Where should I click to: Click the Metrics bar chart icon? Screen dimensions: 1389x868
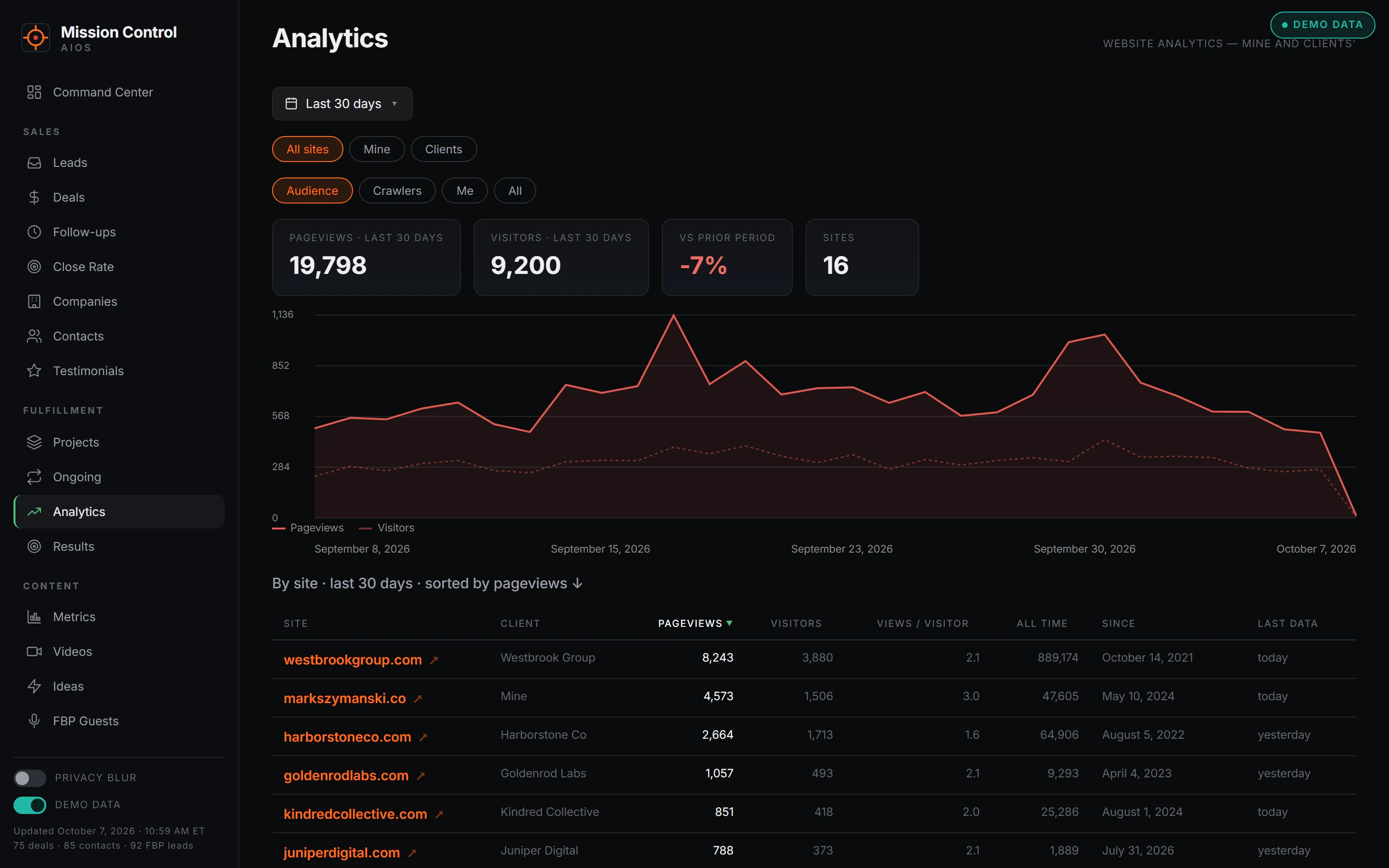coord(34,617)
